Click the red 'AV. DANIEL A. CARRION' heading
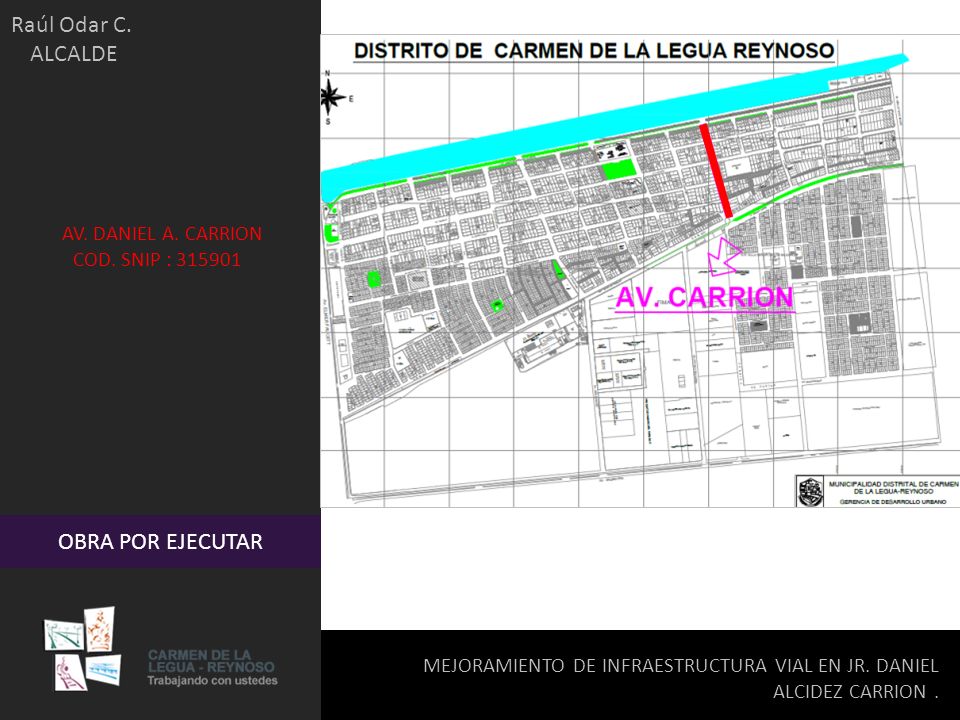960x720 pixels. [x=162, y=233]
